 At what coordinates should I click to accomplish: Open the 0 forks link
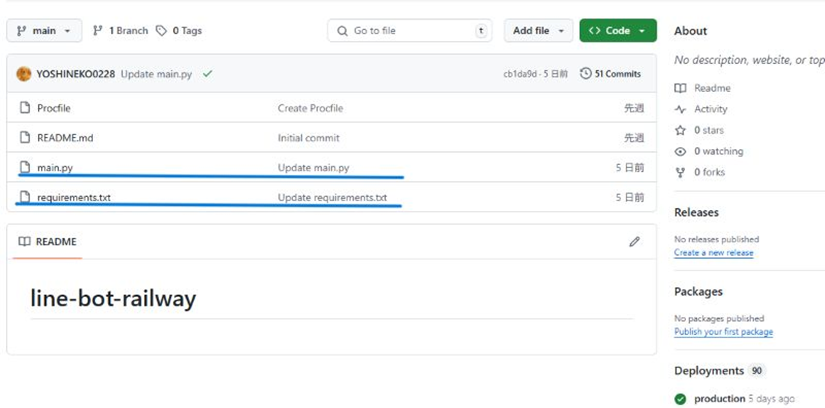709,172
